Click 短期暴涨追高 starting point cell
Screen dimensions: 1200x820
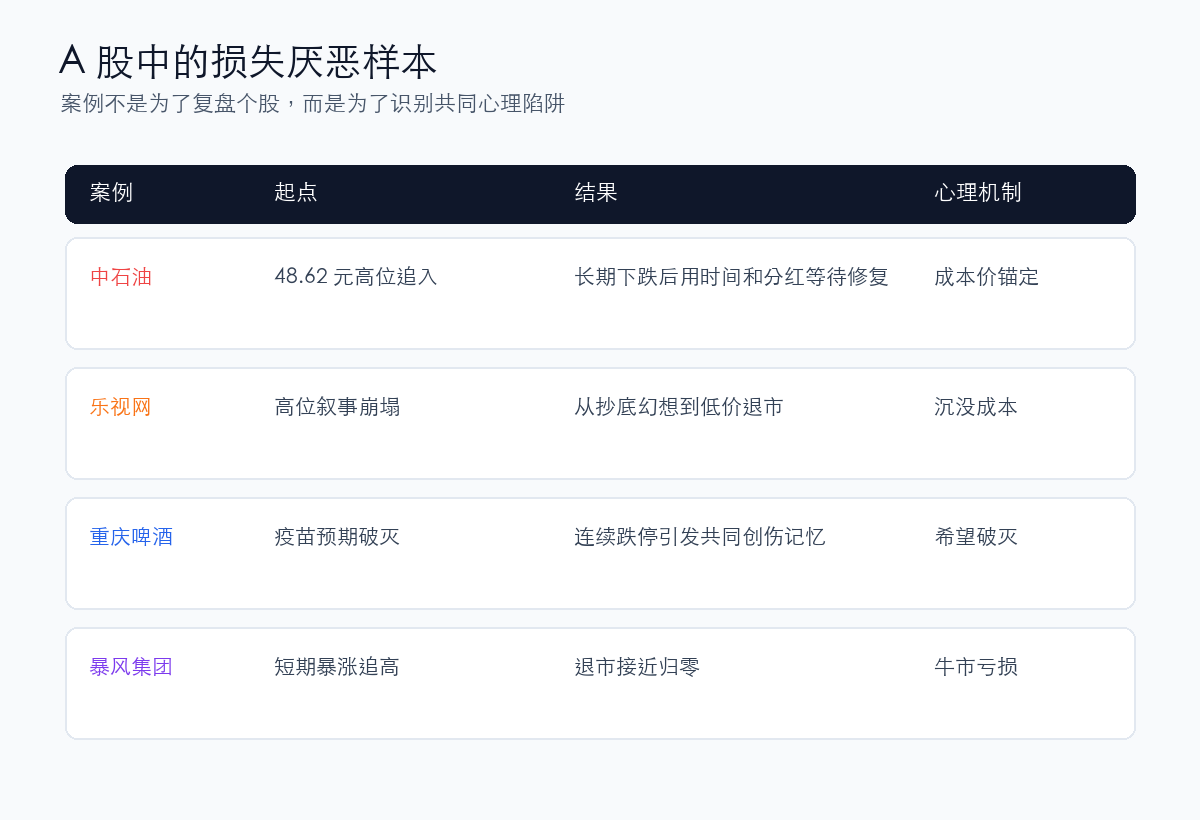click(337, 667)
